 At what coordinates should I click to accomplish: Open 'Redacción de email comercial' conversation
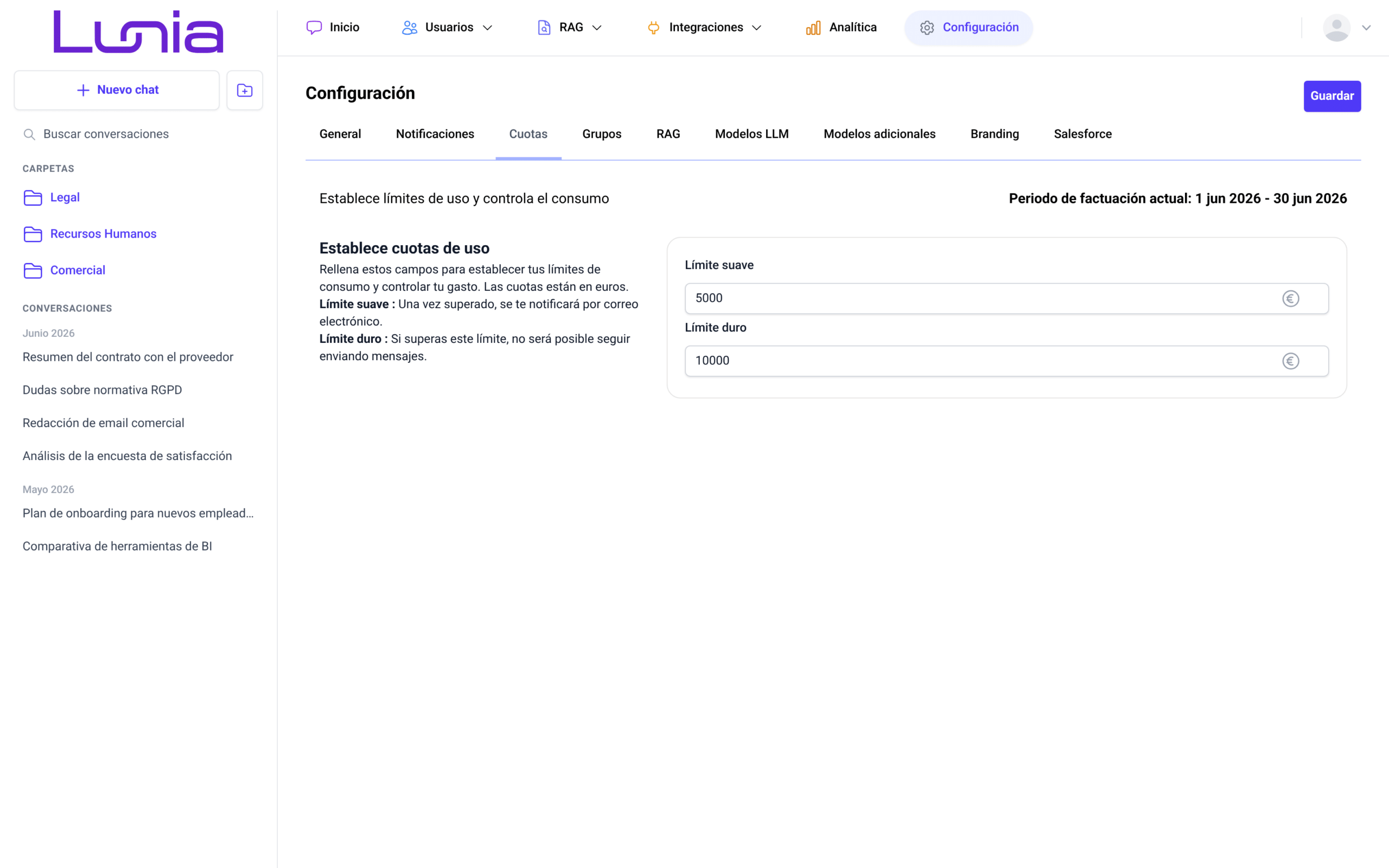pos(103,423)
